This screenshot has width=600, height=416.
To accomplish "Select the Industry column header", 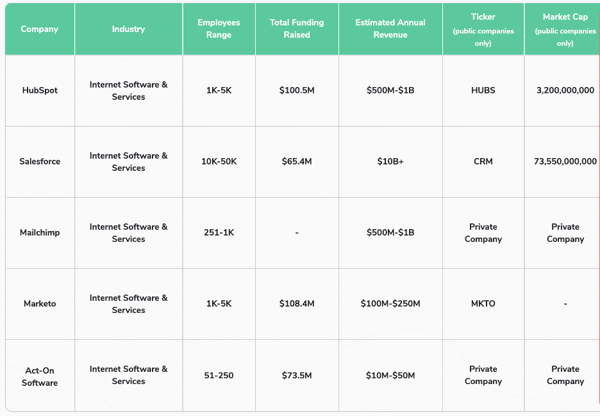I will coord(128,29).
